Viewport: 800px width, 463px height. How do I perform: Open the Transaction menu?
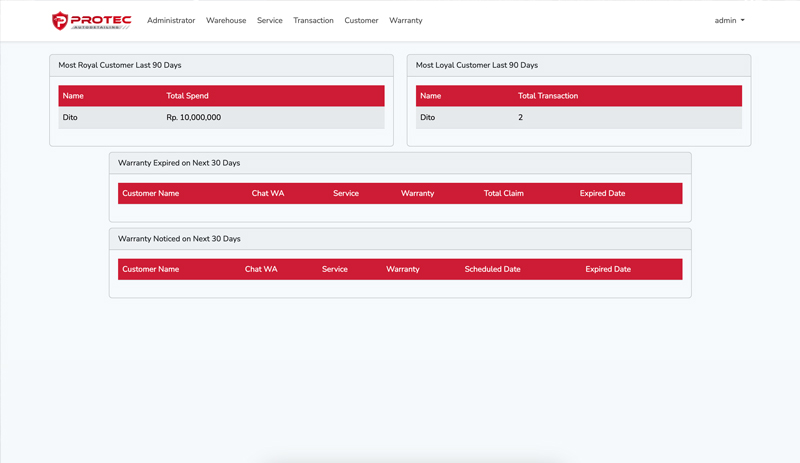[x=313, y=20]
